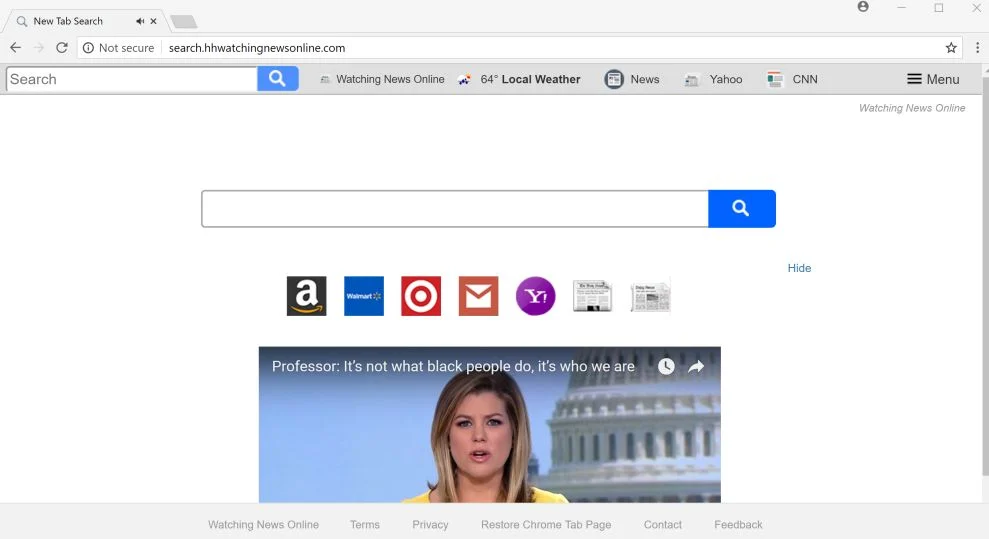Viewport: 989px width, 539px height.
Task: Open the Gmail envelope shortcut
Action: [478, 296]
